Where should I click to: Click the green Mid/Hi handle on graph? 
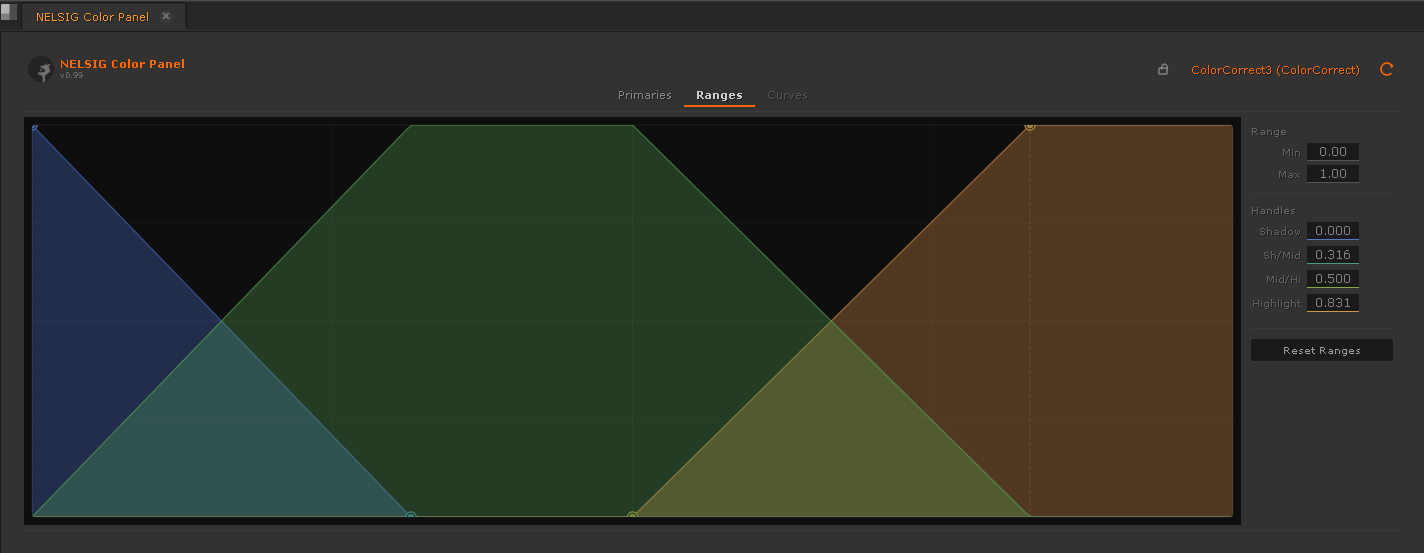coord(632,516)
